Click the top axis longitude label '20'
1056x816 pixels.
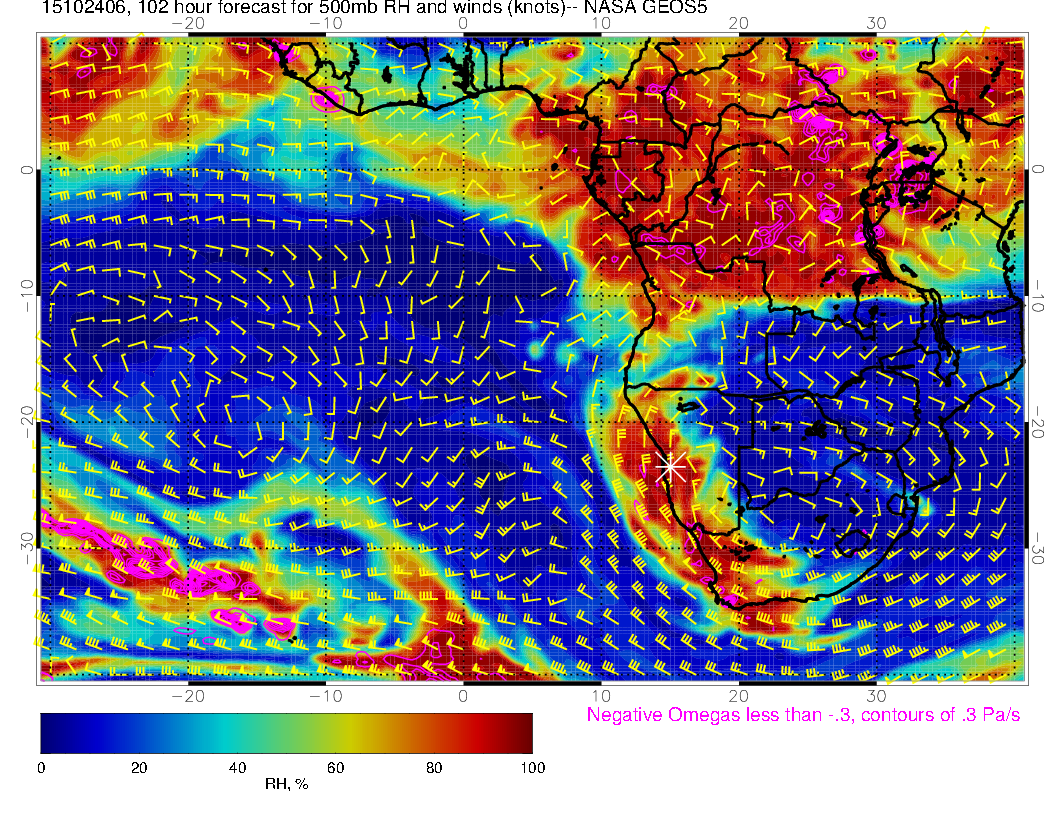(739, 24)
